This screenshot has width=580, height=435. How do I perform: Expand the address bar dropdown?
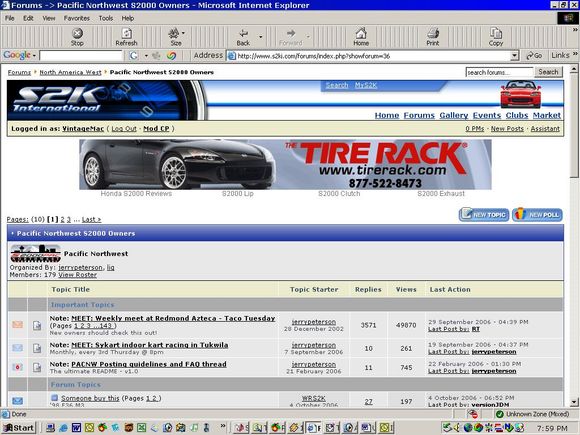coord(514,56)
